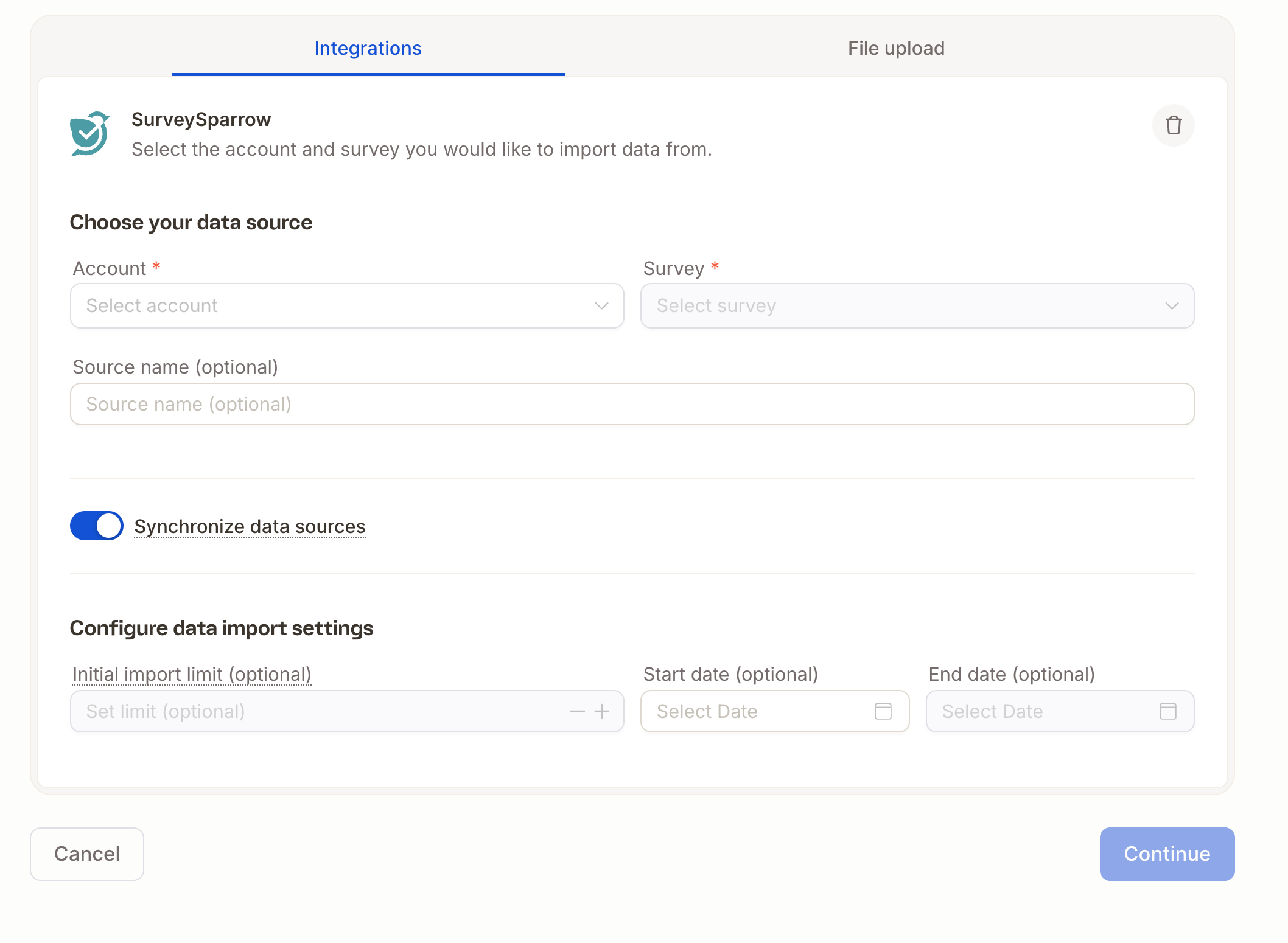Open the End date calendar icon
The image size is (1288, 943).
click(x=1167, y=711)
